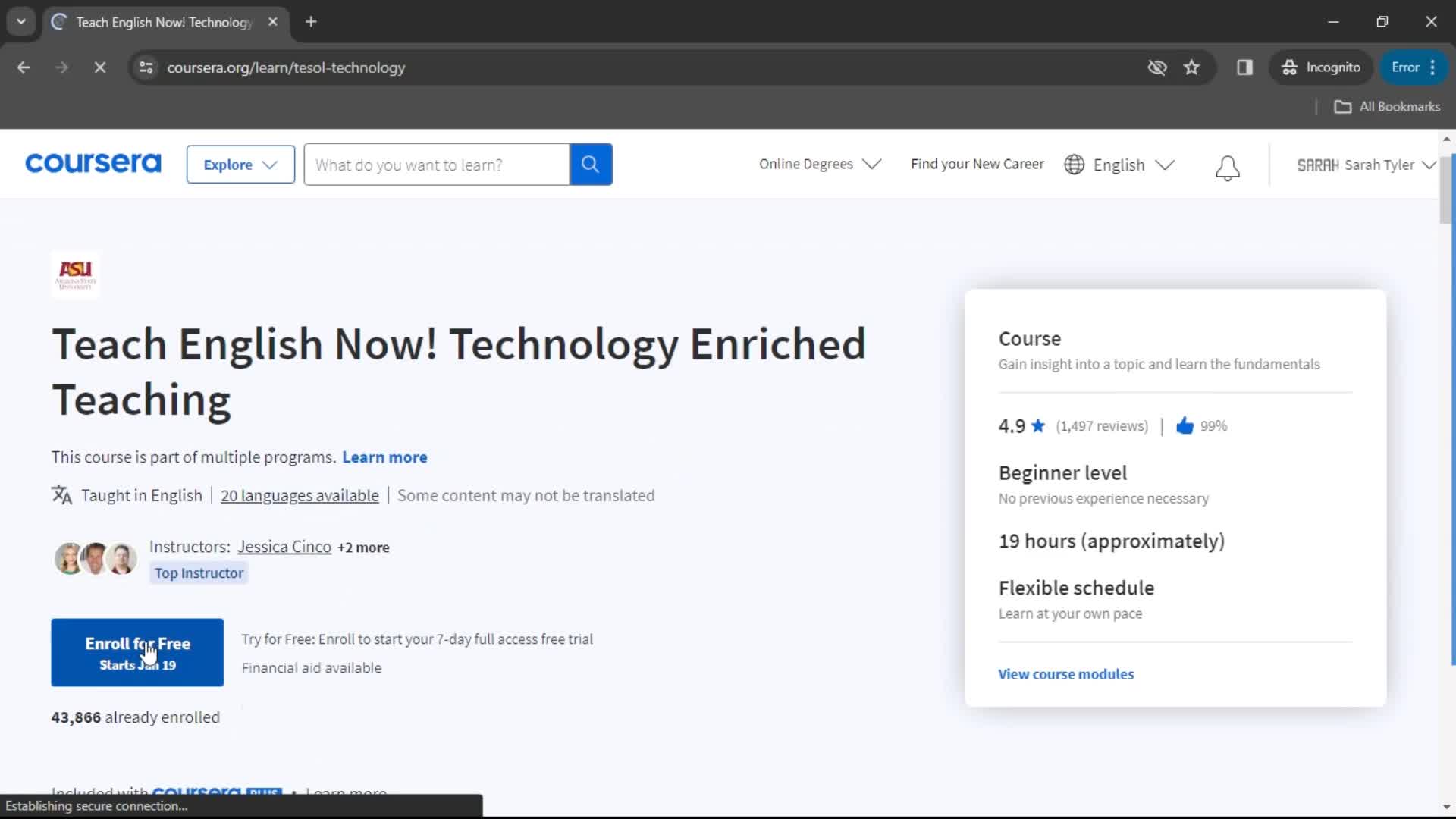
Task: Open Chrome menu three dots
Action: pyautogui.click(x=1432, y=67)
